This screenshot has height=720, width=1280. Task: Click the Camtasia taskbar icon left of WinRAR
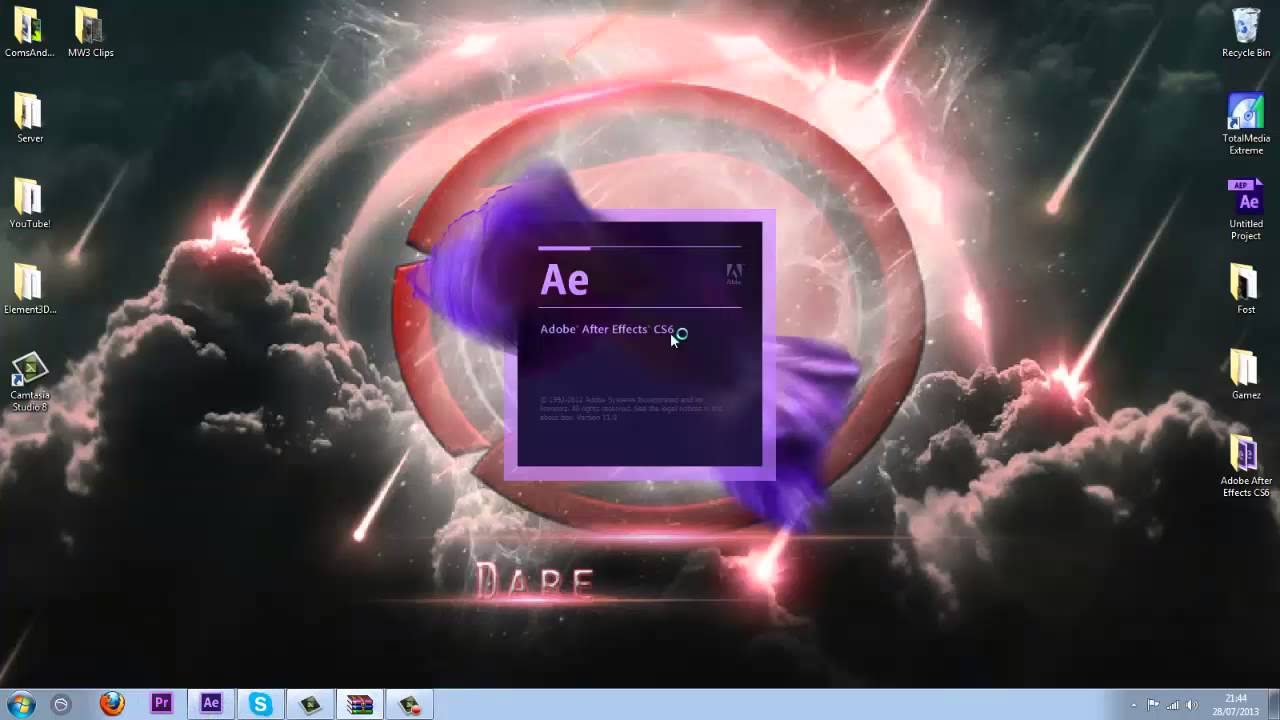point(311,704)
